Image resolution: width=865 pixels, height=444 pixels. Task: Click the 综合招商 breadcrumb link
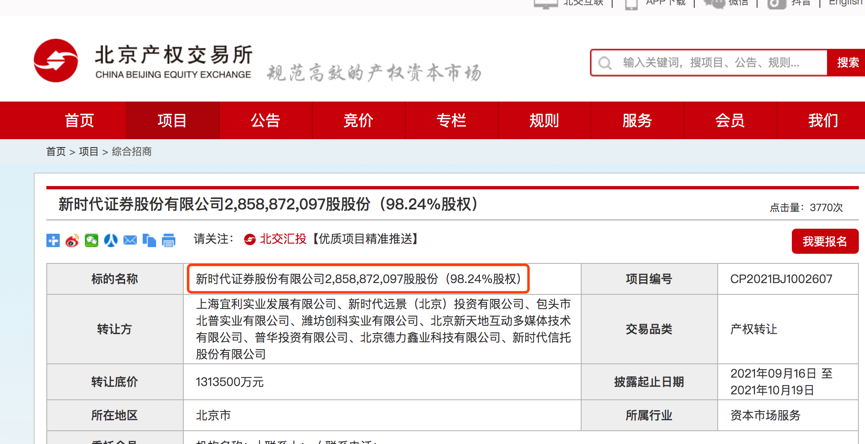[131, 152]
